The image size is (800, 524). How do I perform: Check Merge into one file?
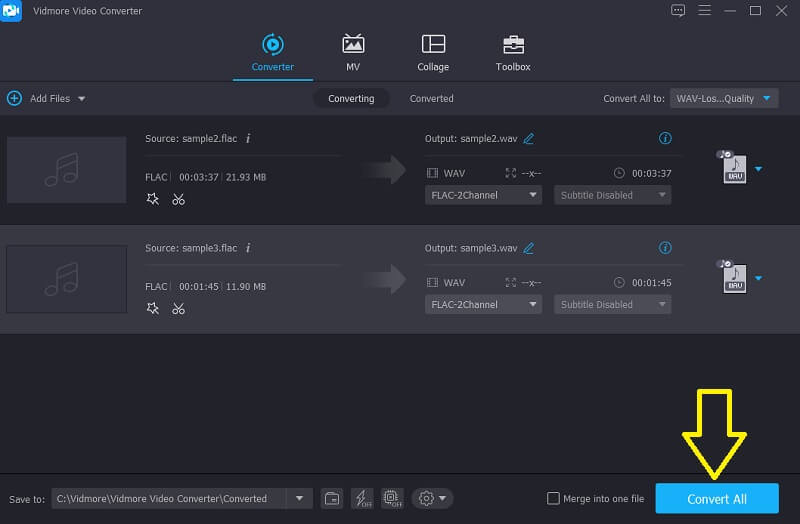(x=553, y=498)
